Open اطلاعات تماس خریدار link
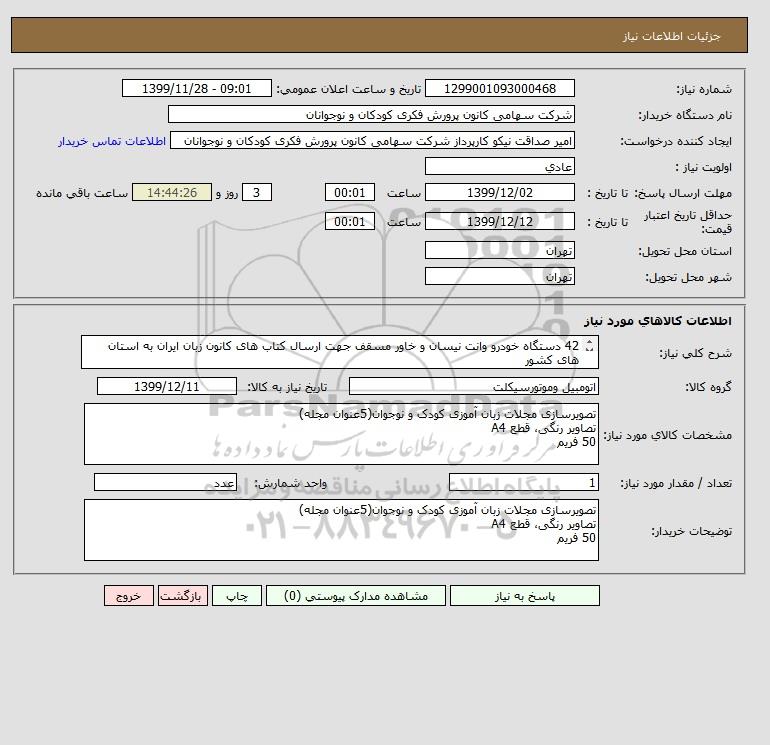Viewport: 770px width, 745px height. (x=111, y=141)
